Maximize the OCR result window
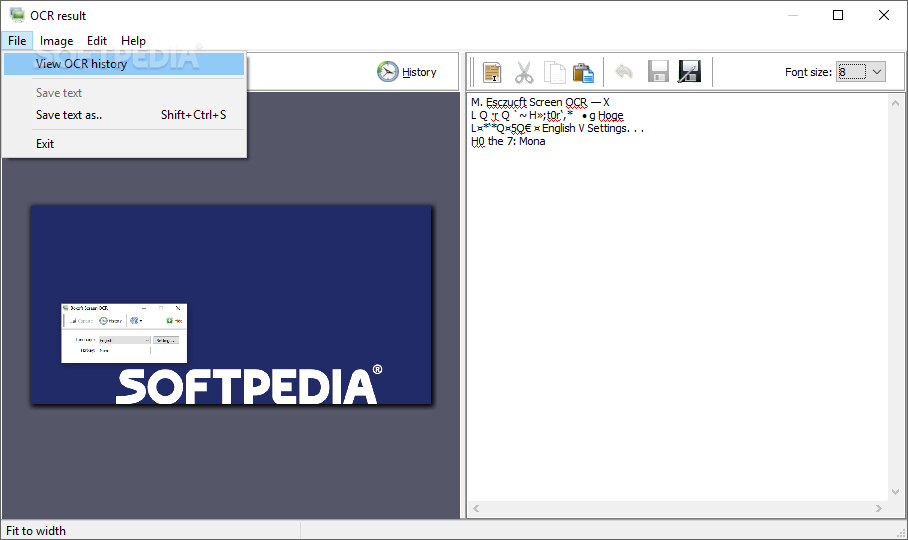The width and height of the screenshot is (908, 540). pos(838,15)
